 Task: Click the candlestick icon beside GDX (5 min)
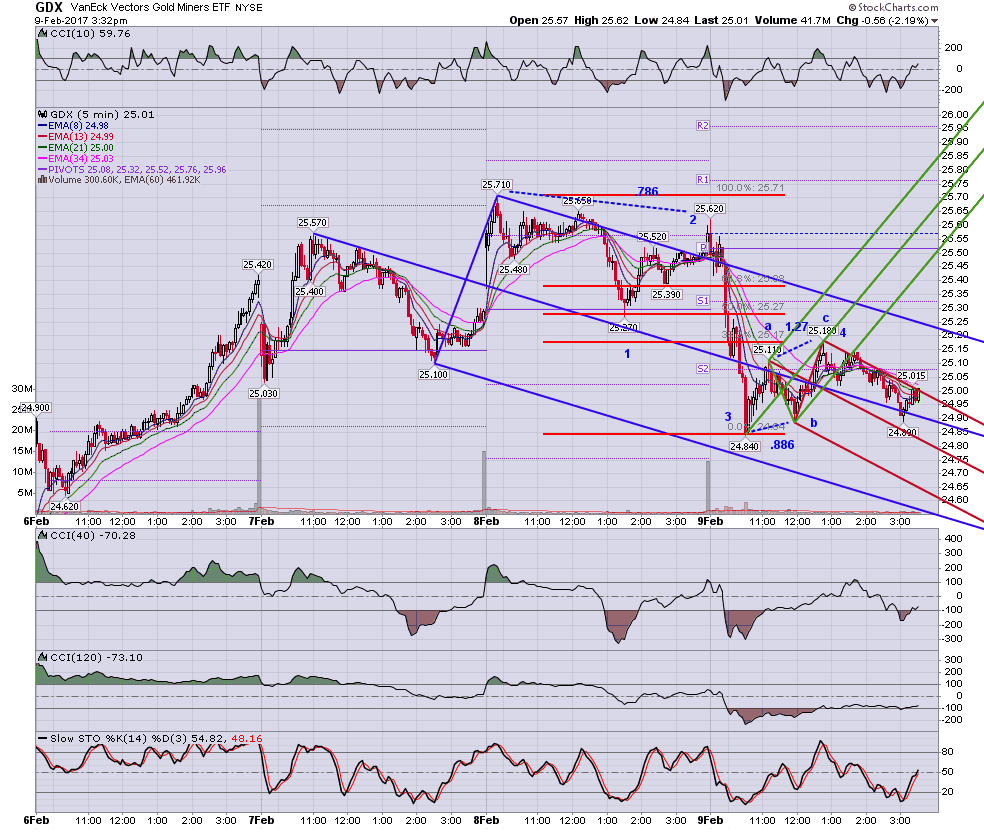point(43,114)
